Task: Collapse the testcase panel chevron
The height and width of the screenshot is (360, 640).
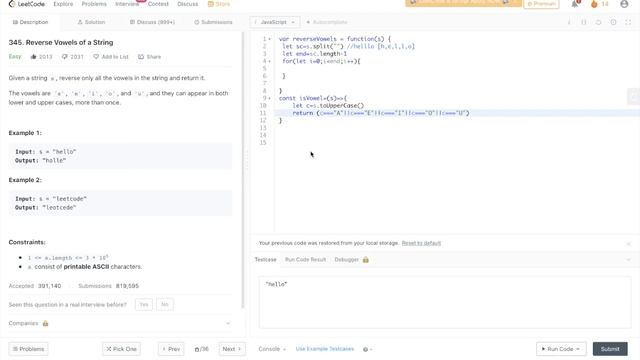Action: 628,260
